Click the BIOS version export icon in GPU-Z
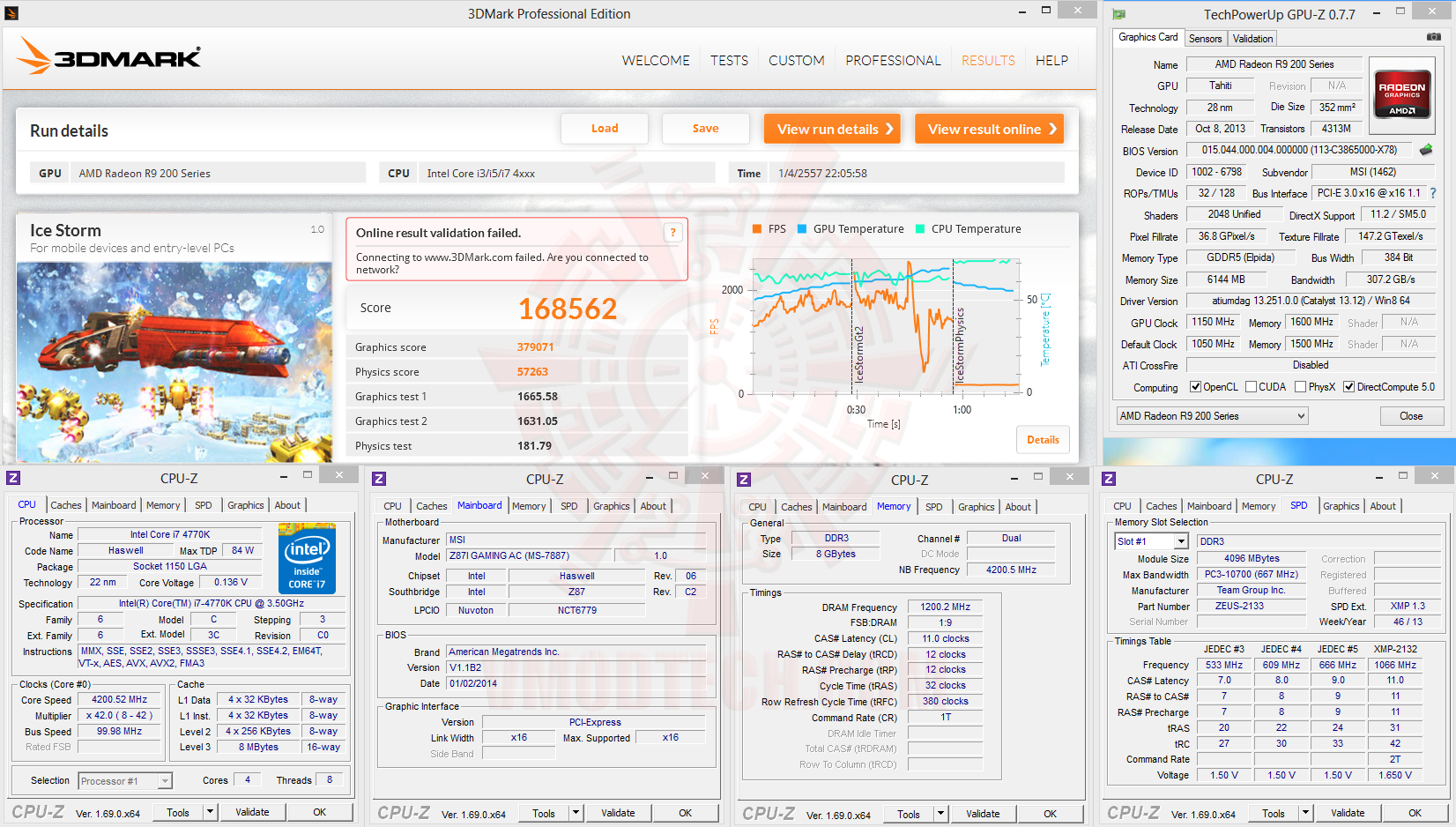This screenshot has width=1456, height=827. 1426,150
